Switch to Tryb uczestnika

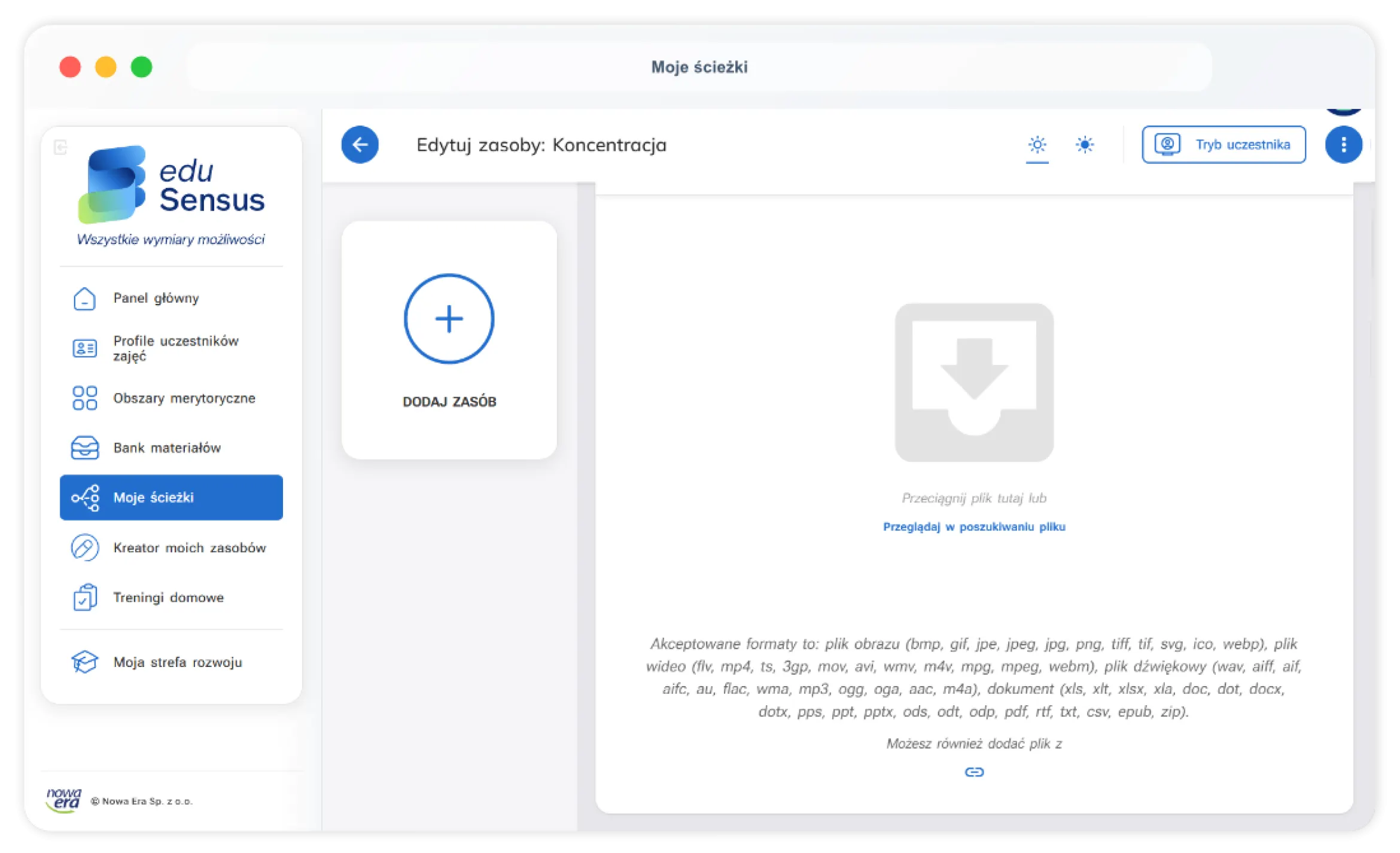(1224, 144)
